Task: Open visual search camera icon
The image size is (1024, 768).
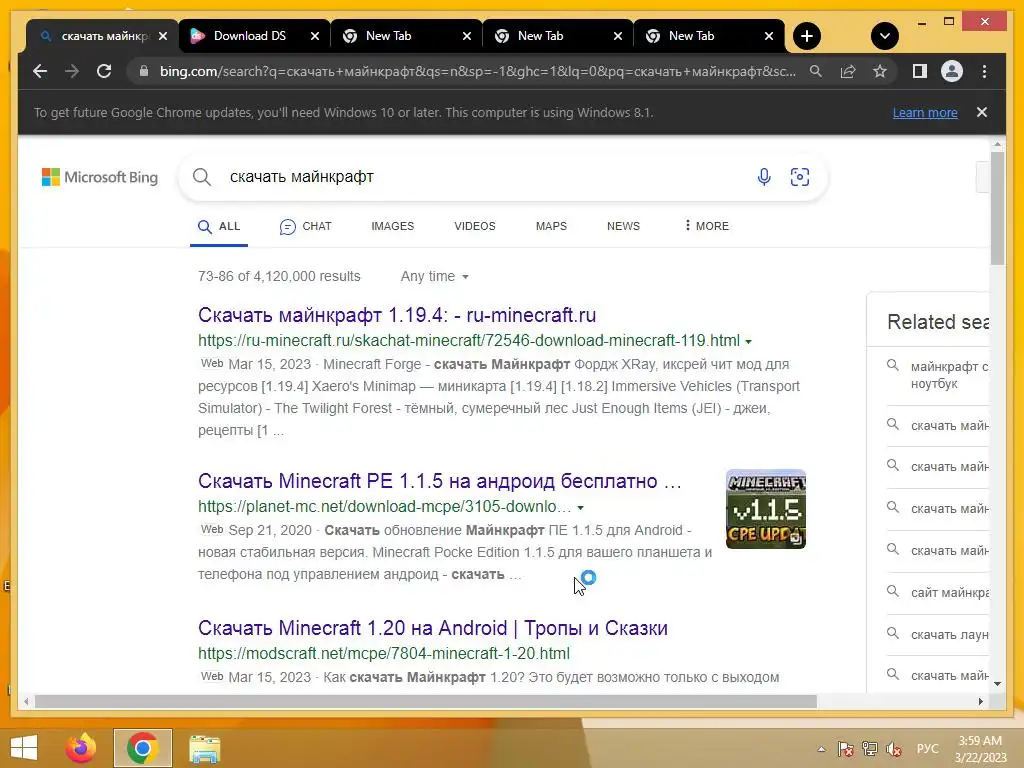Action: tap(799, 177)
